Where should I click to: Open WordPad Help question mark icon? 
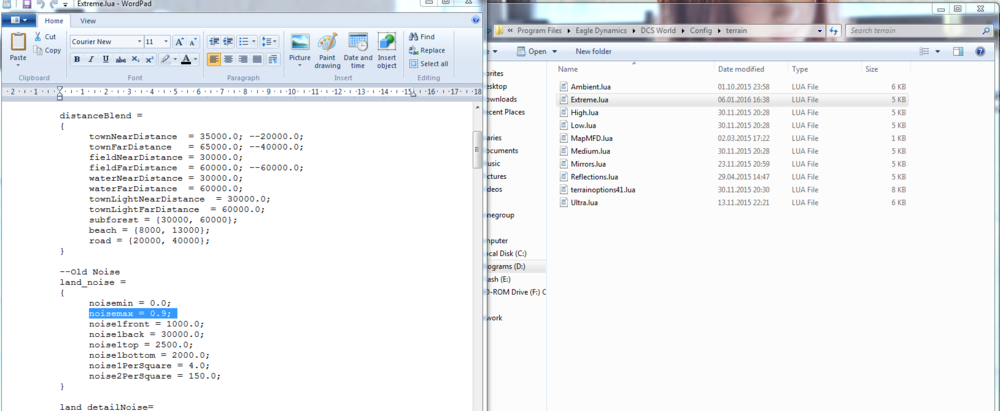pos(475,20)
